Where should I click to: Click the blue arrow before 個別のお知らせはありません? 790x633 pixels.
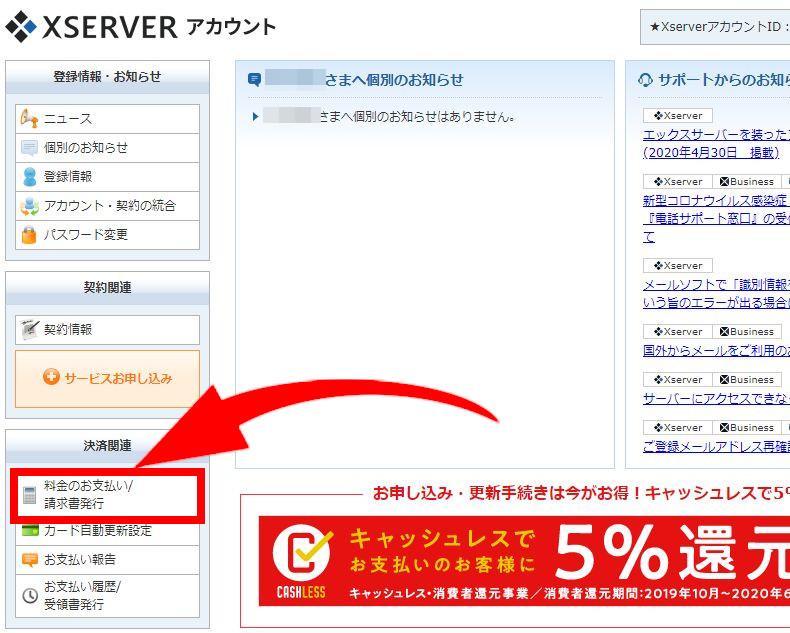(x=255, y=117)
